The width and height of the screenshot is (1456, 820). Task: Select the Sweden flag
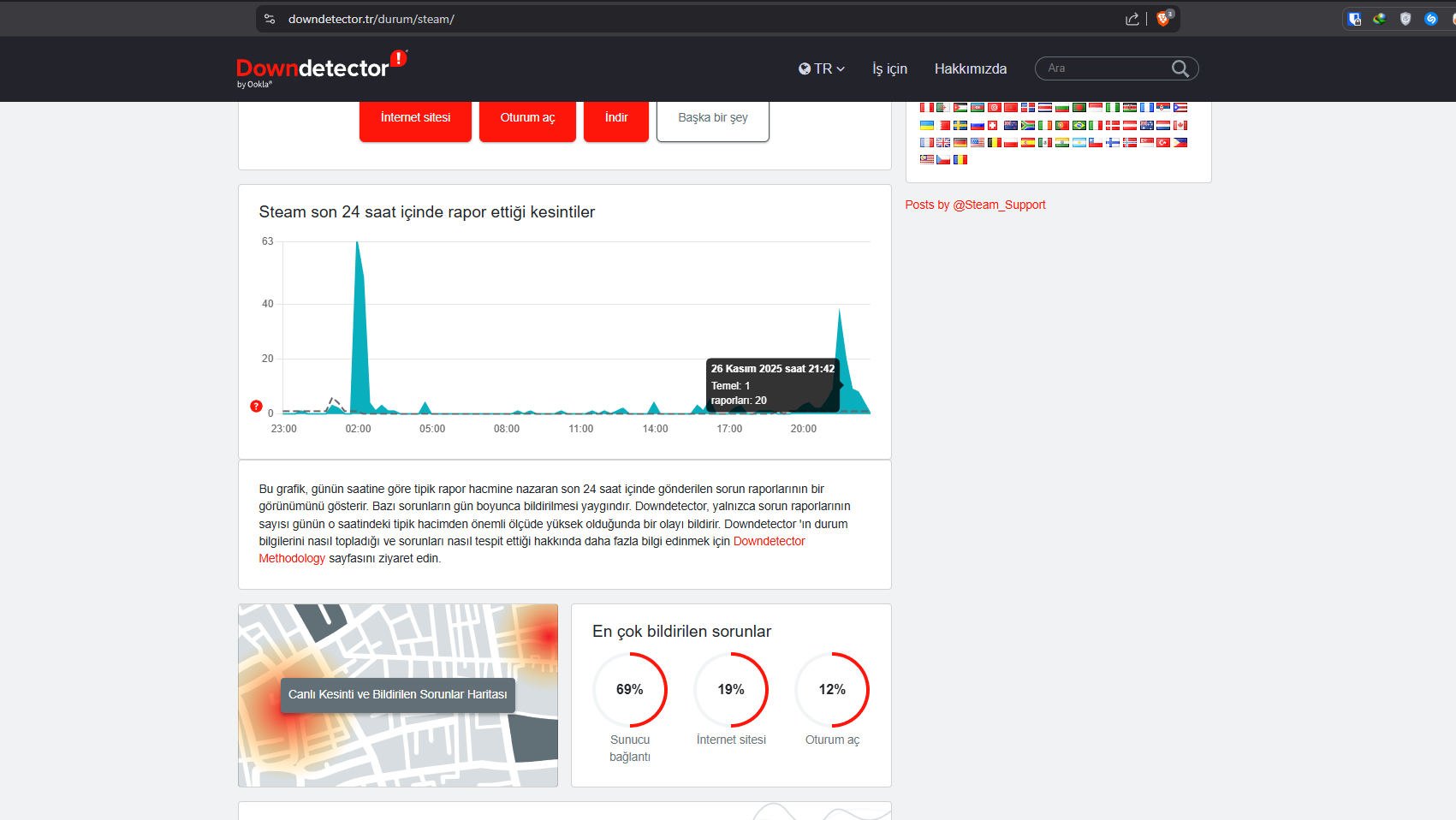pyautogui.click(x=960, y=125)
